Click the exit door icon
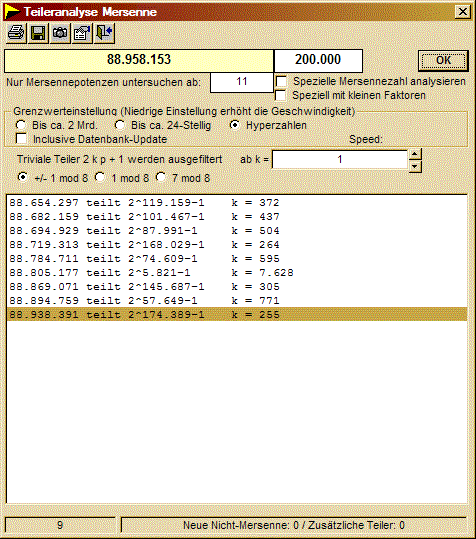 point(104,33)
